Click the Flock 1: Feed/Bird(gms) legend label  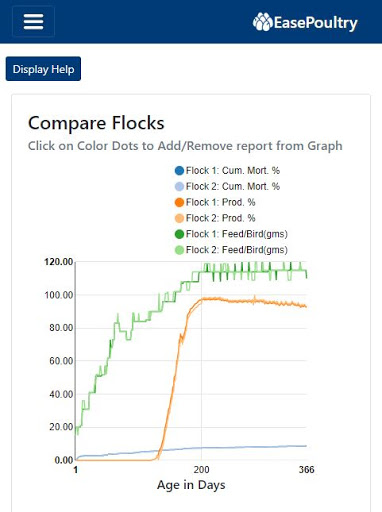pyautogui.click(x=237, y=234)
